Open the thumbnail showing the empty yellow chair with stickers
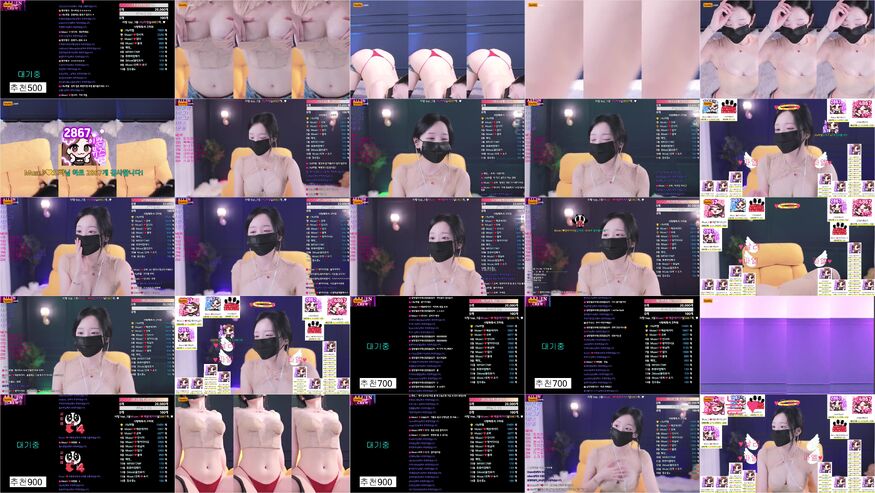 (787, 245)
